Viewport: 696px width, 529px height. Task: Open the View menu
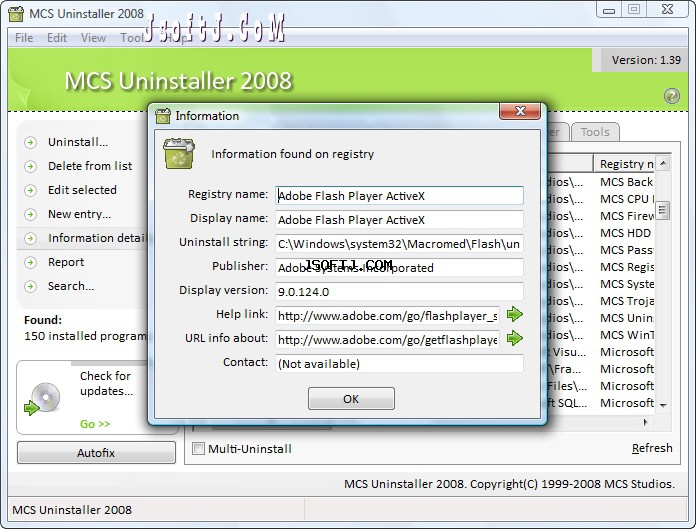tap(93, 38)
